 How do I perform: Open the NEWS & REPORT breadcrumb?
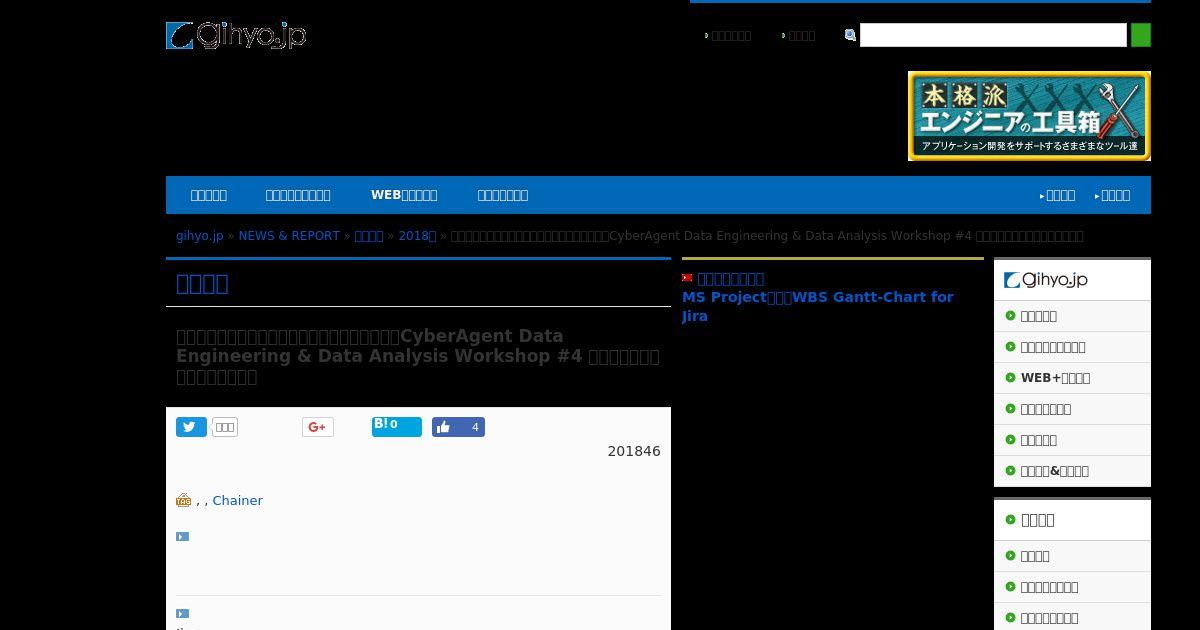(x=289, y=236)
